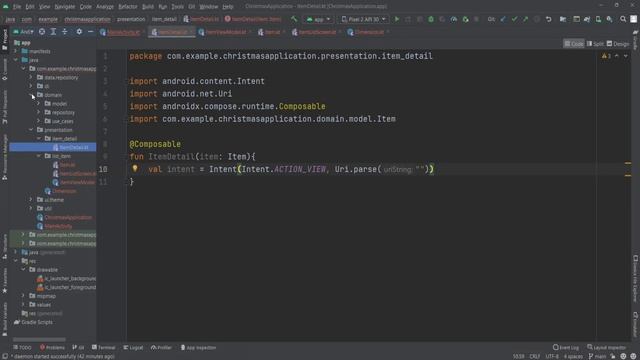
Task: Click the Resource Manager side tab
Action: 5,157
